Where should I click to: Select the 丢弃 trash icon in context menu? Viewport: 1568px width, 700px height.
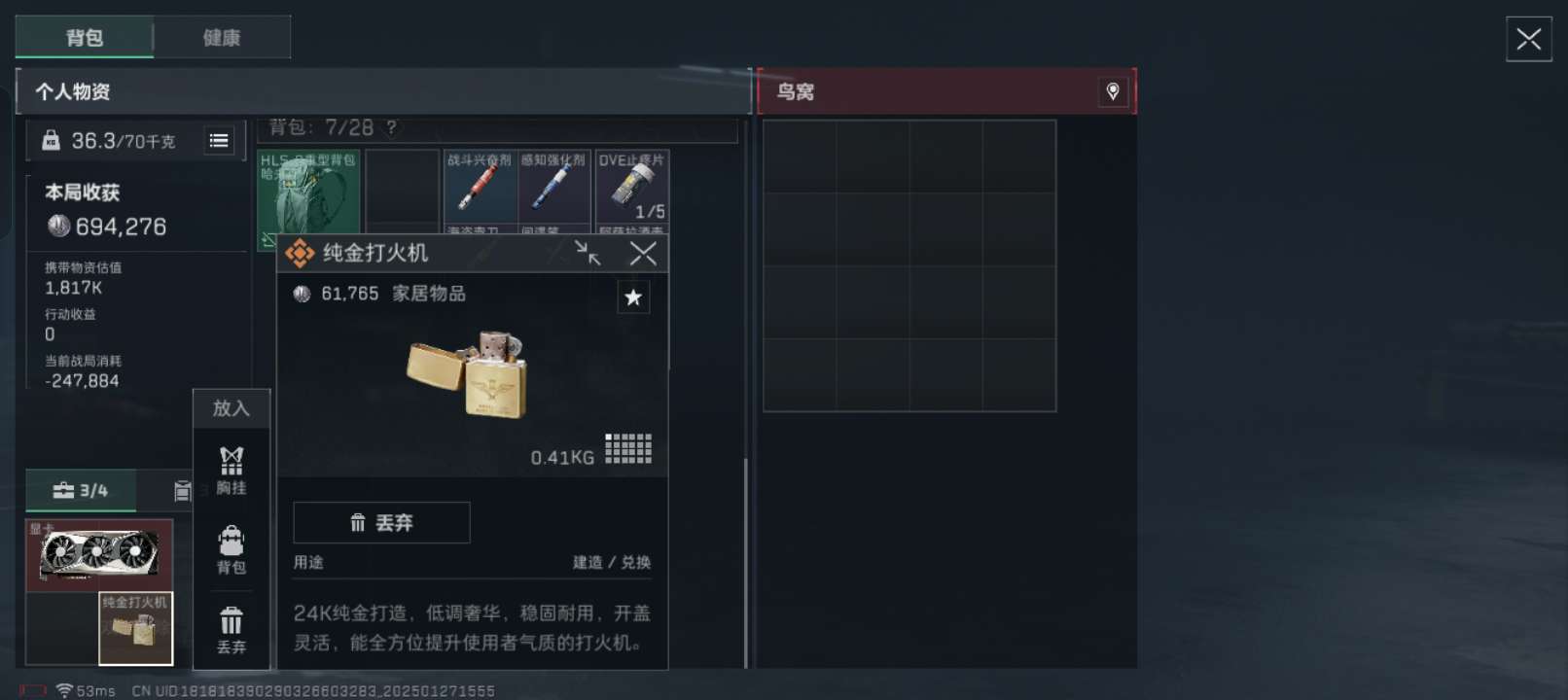click(x=232, y=631)
